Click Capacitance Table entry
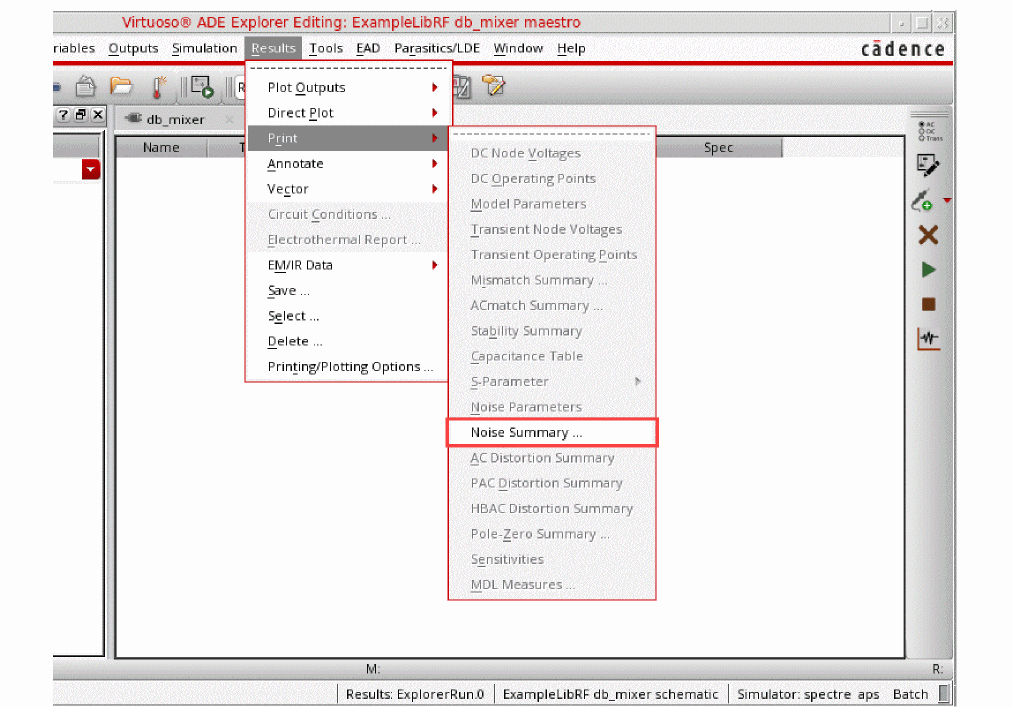Screen dimensions: 1013x707 (x=552, y=356)
